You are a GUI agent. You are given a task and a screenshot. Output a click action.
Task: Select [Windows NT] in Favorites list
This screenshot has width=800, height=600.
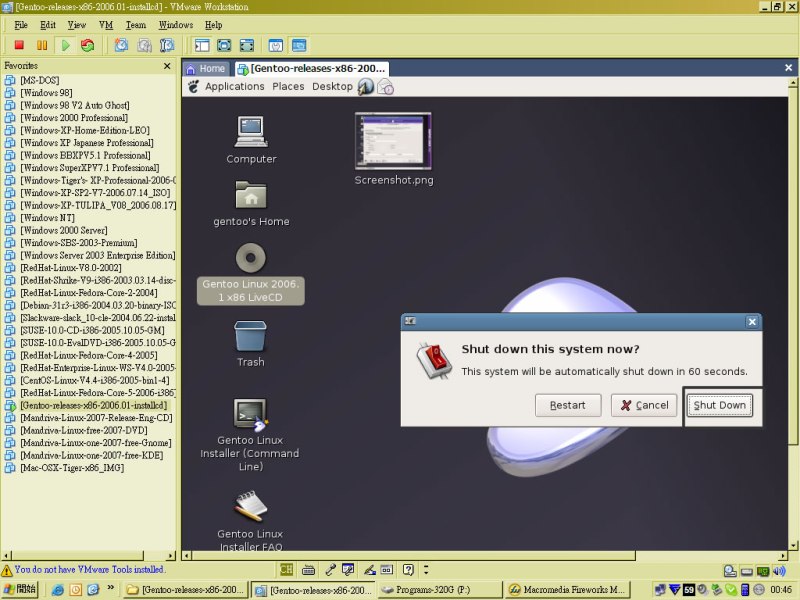click(x=47, y=218)
